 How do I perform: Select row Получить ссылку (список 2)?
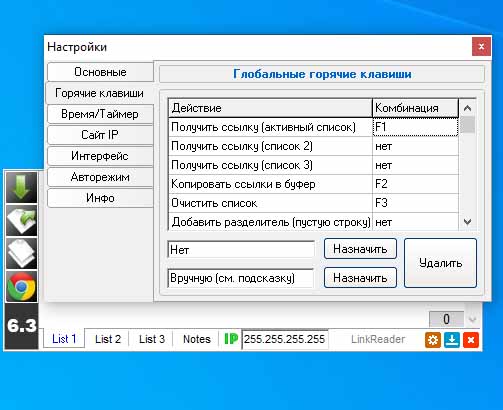point(313,146)
